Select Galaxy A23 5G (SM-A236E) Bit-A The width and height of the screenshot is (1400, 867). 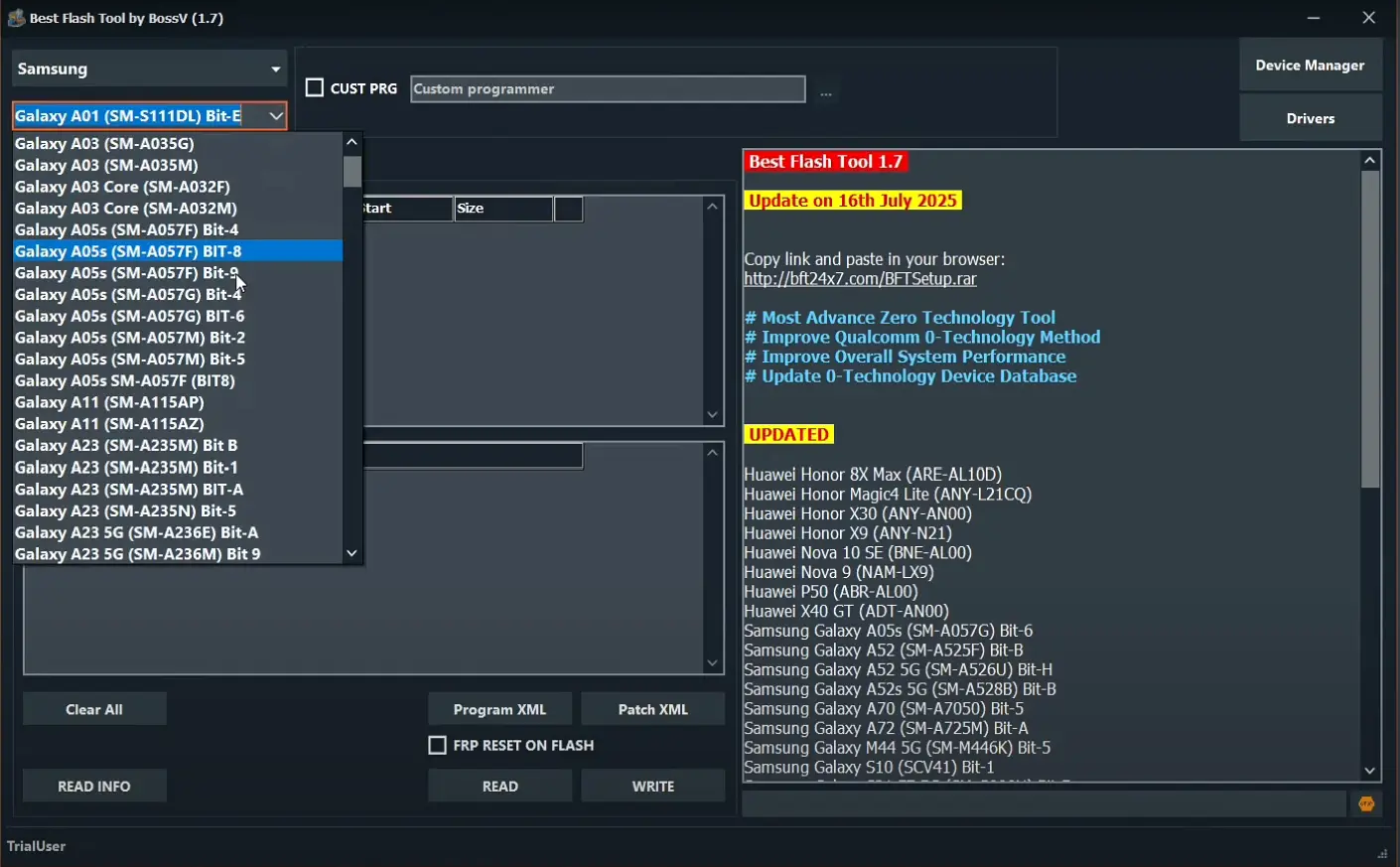pyautogui.click(x=178, y=532)
